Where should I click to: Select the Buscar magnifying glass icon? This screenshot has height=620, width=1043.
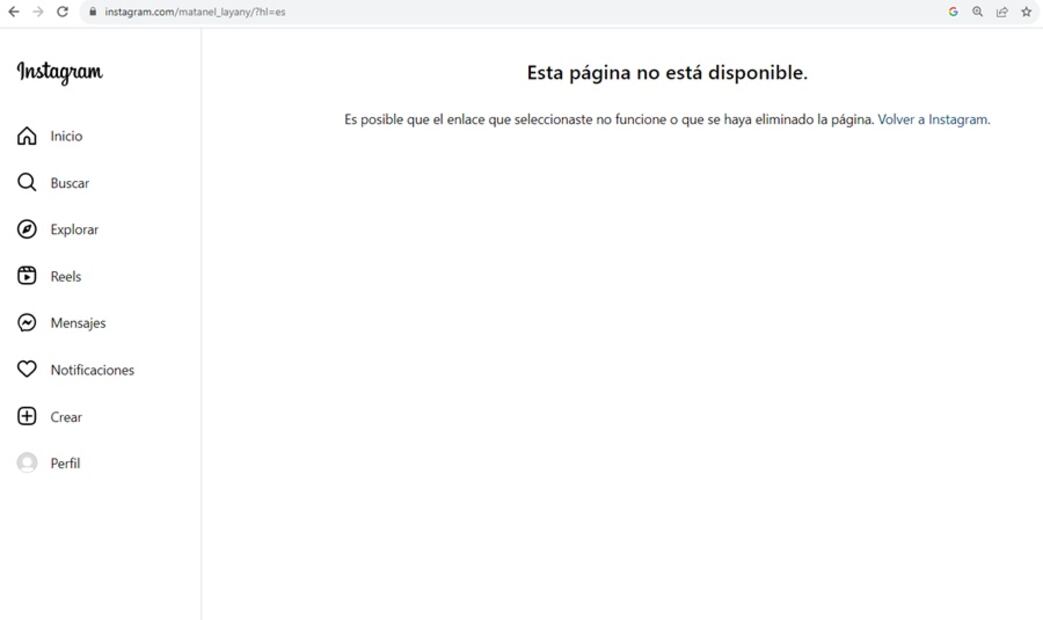[x=26, y=182]
